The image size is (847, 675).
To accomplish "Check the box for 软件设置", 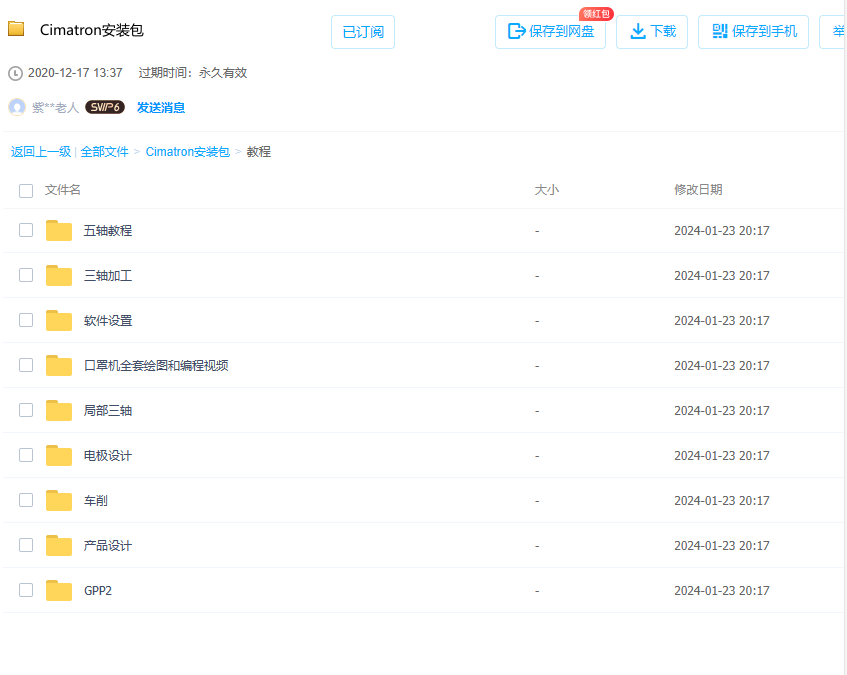I will 26,320.
